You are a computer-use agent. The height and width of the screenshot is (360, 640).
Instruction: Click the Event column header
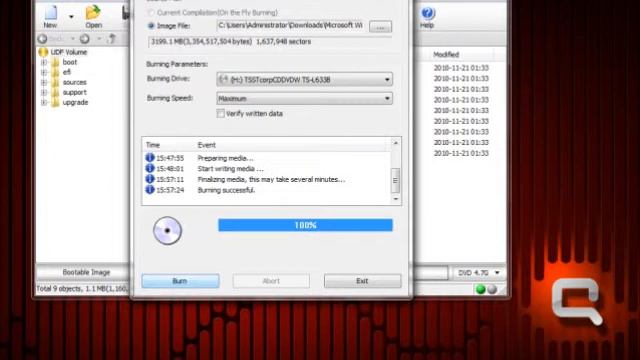[207, 145]
